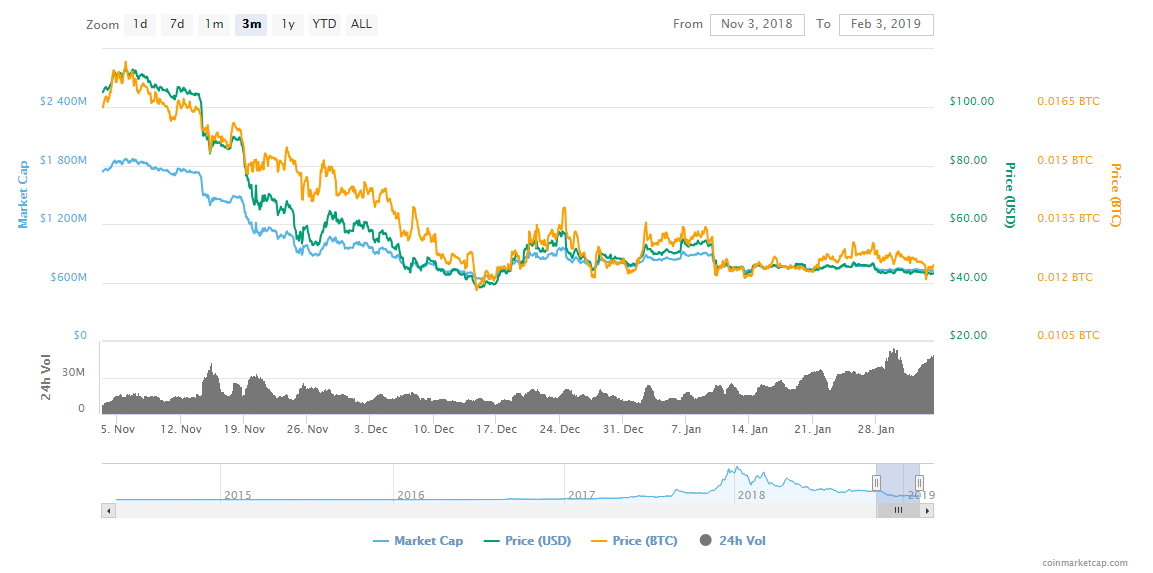
Task: Open the To date field Feb 3, 2019
Action: click(886, 24)
